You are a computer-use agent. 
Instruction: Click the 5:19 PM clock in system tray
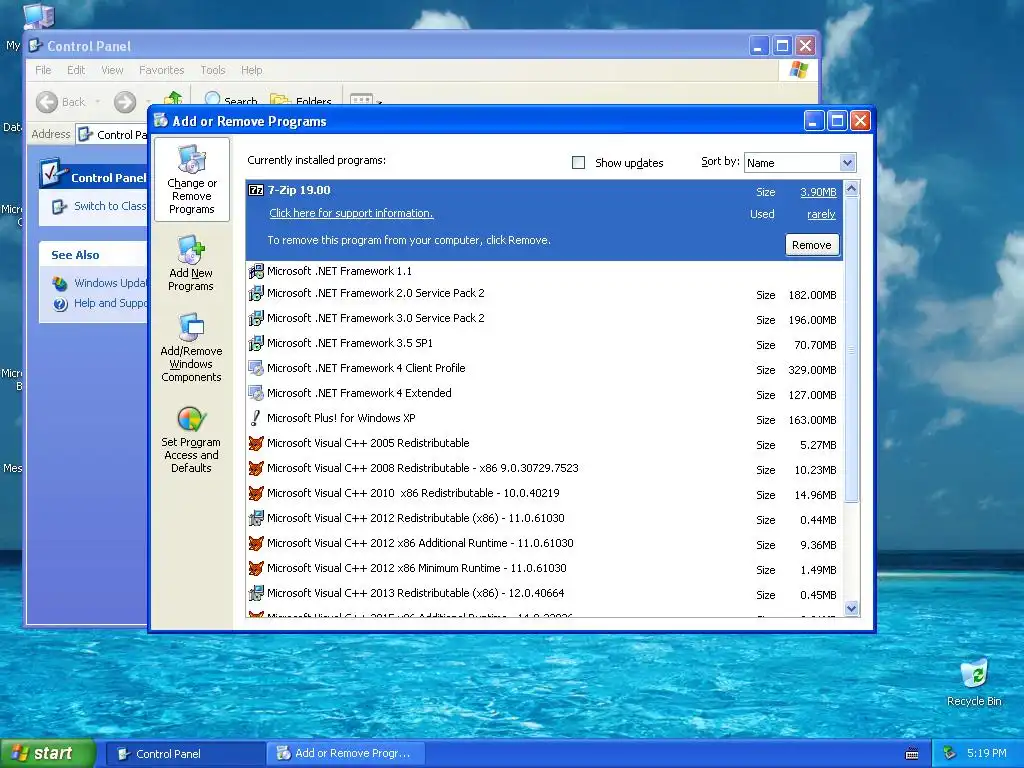coord(986,753)
